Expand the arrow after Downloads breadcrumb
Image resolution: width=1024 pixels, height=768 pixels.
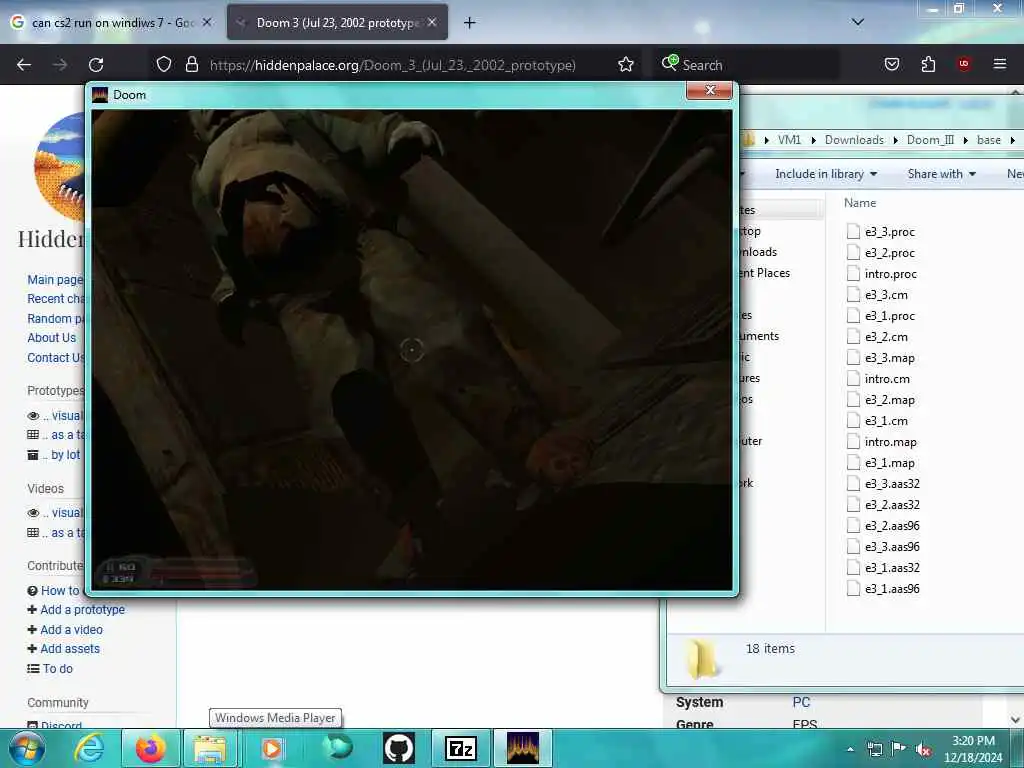(895, 140)
